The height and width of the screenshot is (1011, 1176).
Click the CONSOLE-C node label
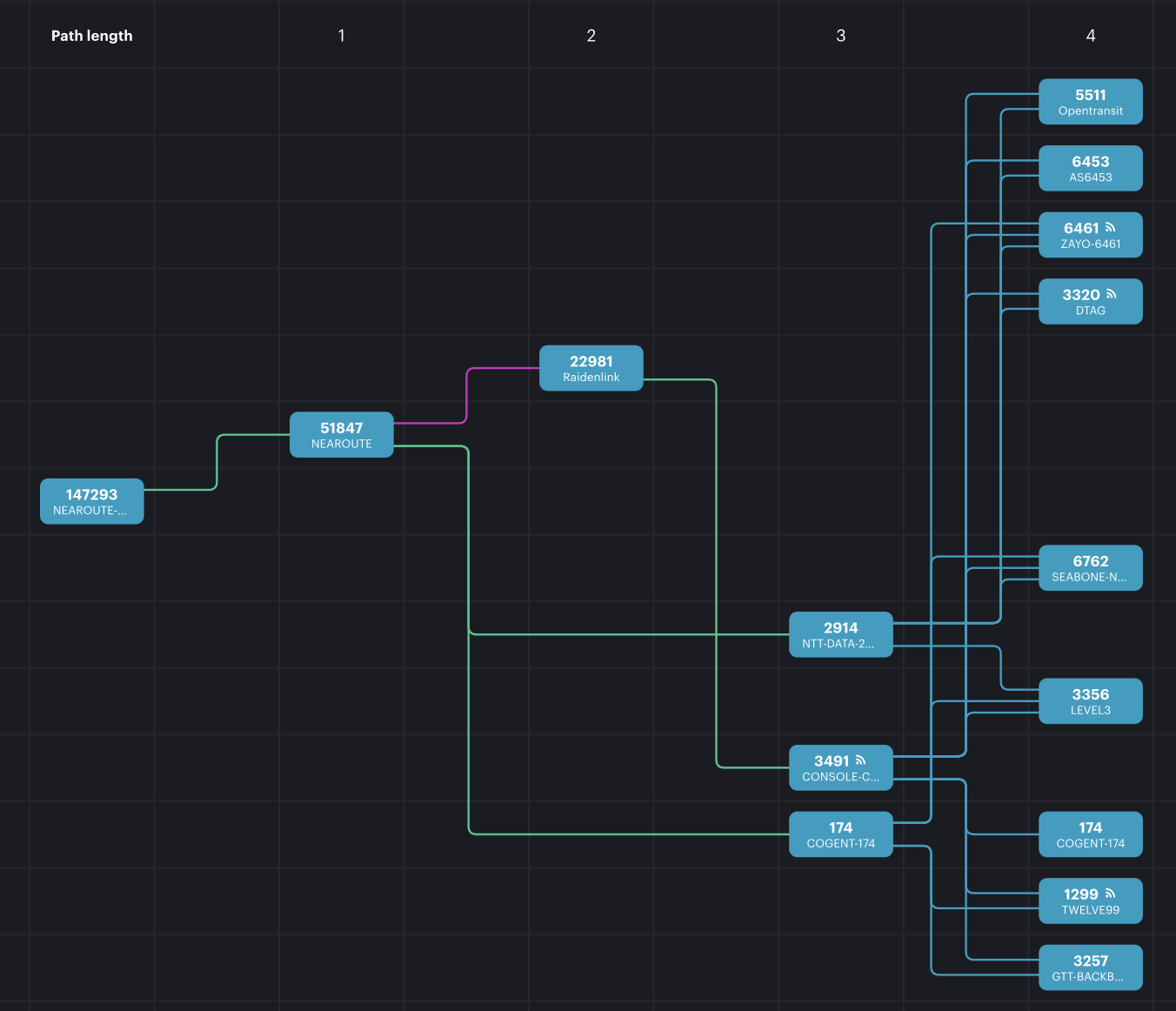(840, 777)
